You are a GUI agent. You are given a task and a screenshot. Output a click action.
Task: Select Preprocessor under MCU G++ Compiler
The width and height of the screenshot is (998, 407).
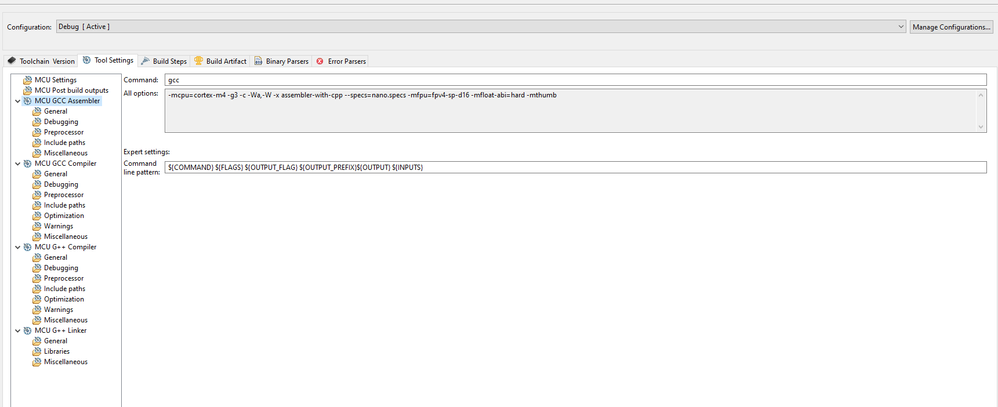tap(64, 278)
